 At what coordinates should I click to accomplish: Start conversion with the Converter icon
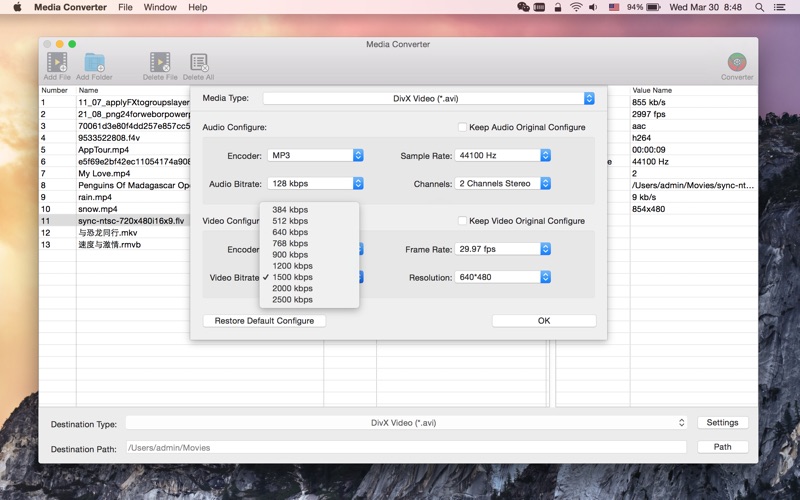[737, 62]
